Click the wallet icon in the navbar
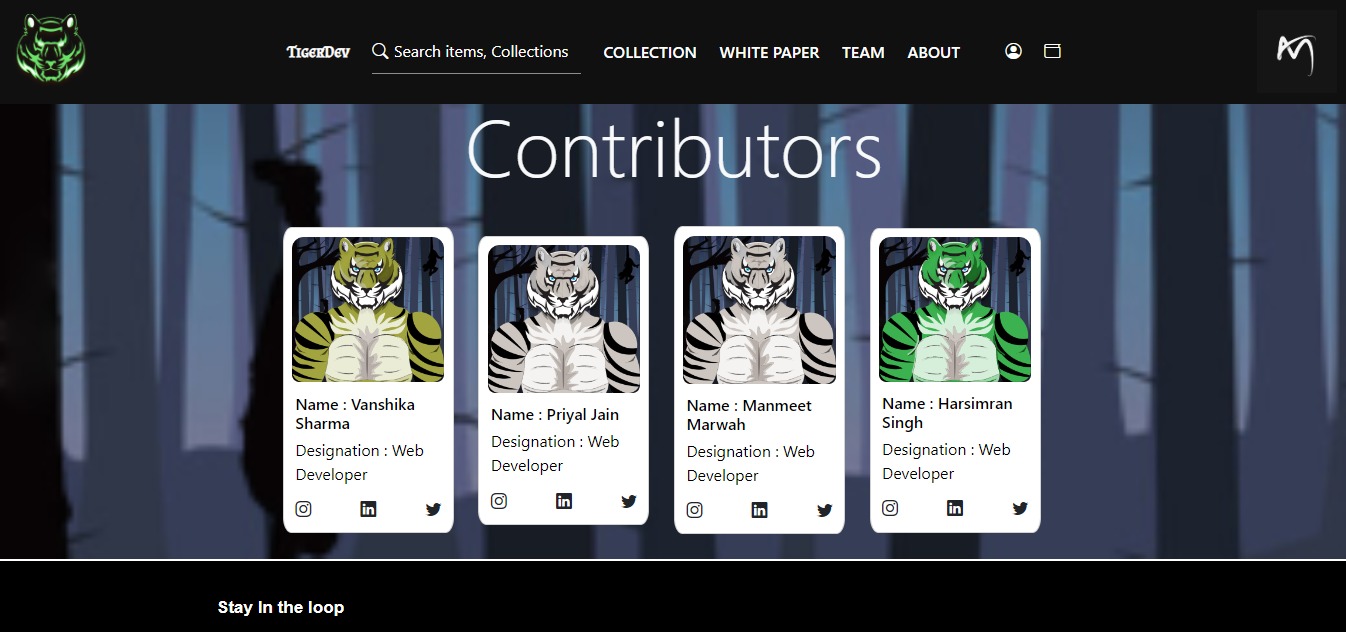This screenshot has height=632, width=1346. (1052, 51)
